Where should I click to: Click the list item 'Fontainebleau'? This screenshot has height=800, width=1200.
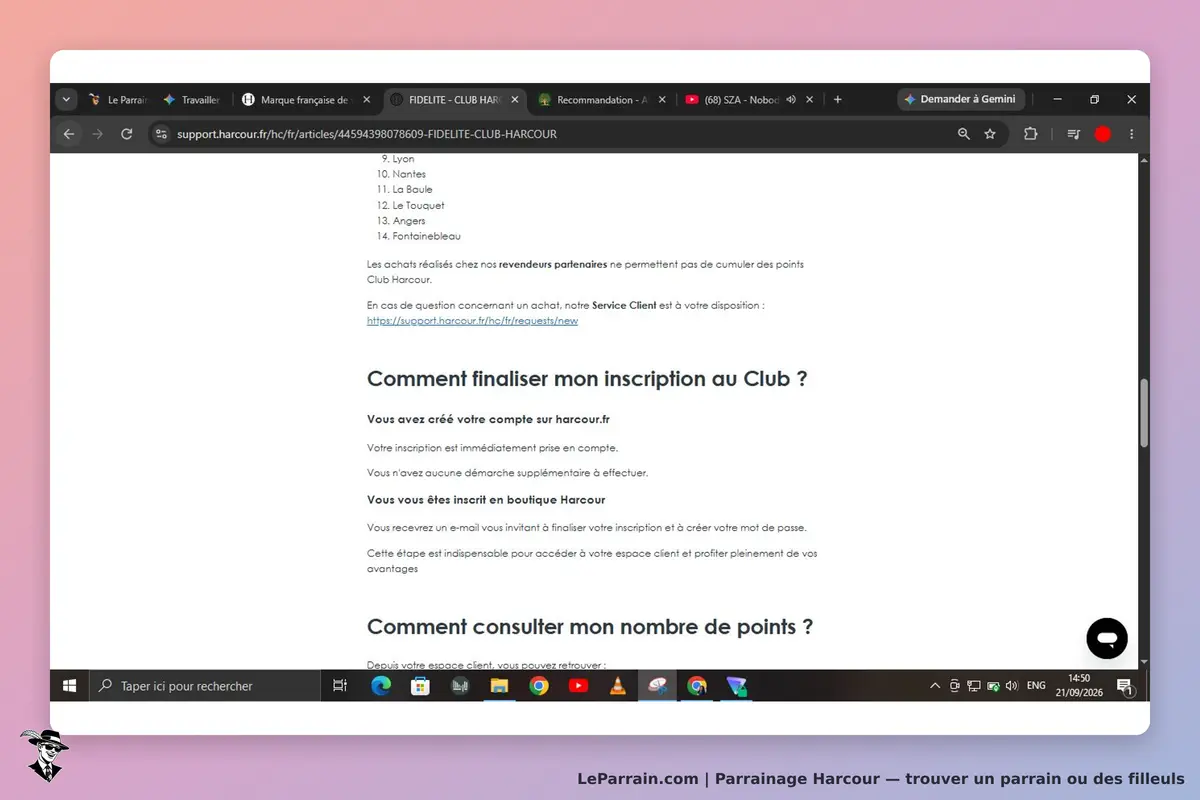click(x=427, y=236)
